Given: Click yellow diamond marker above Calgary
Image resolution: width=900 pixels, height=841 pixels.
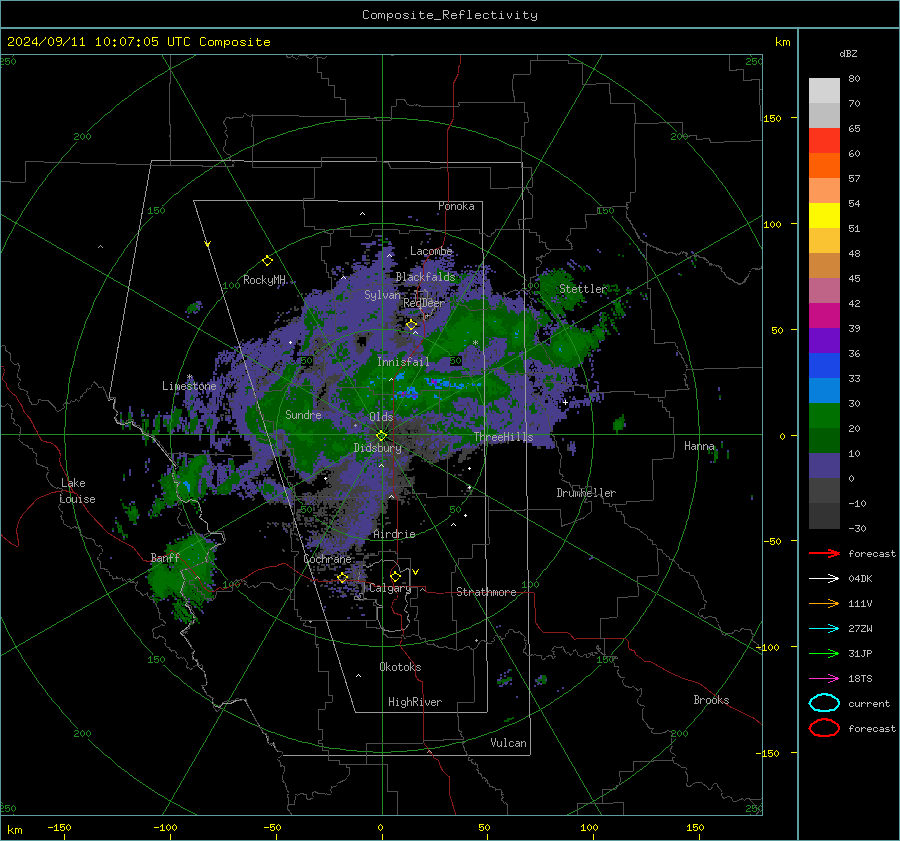Looking at the screenshot, I should point(395,576).
